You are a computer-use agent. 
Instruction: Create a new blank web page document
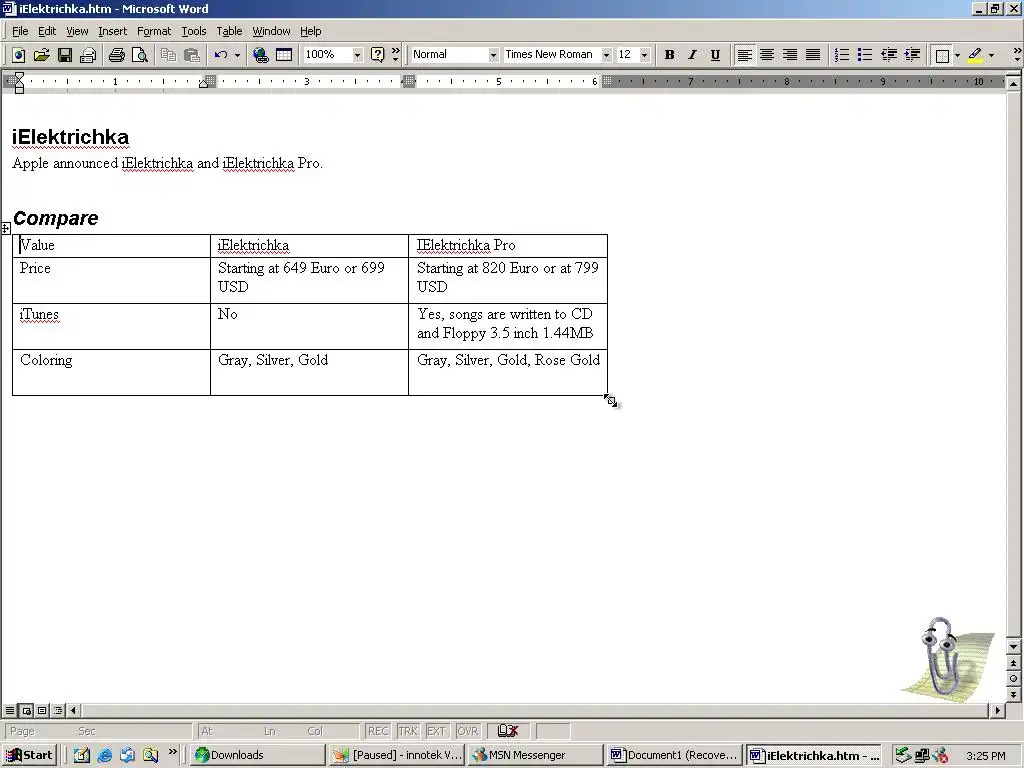click(x=18, y=55)
